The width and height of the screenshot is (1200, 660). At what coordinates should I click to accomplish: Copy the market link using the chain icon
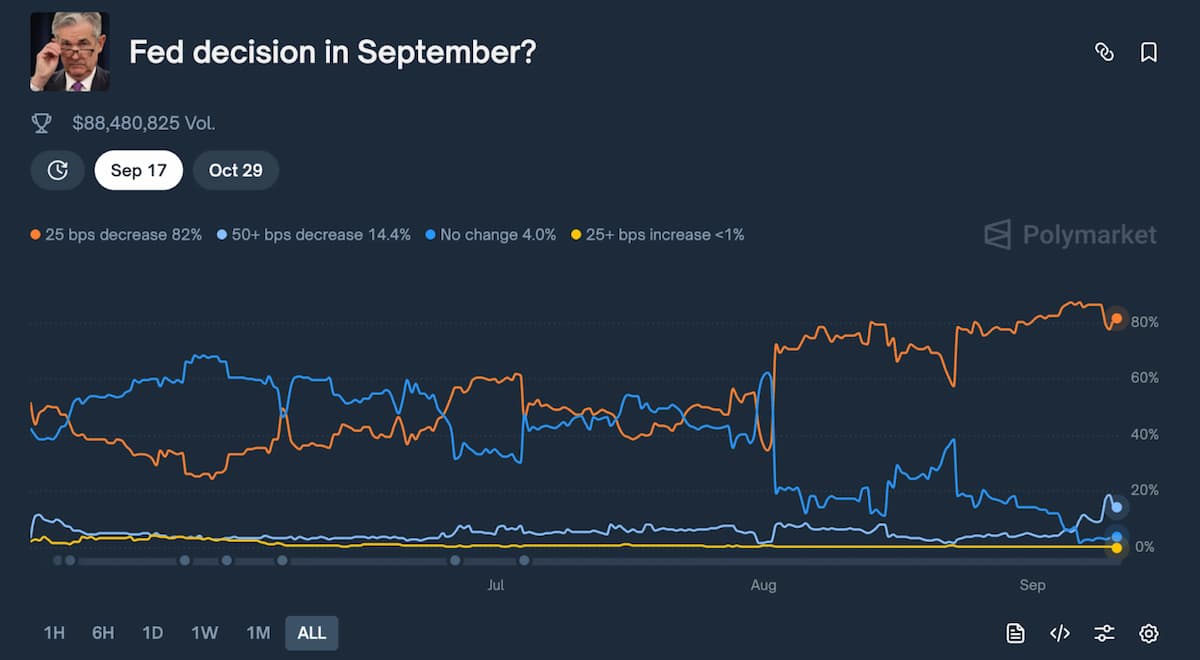tap(1104, 52)
